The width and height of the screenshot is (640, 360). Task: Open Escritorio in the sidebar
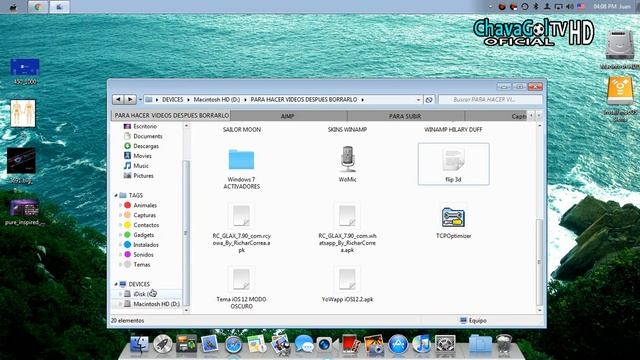click(x=141, y=127)
